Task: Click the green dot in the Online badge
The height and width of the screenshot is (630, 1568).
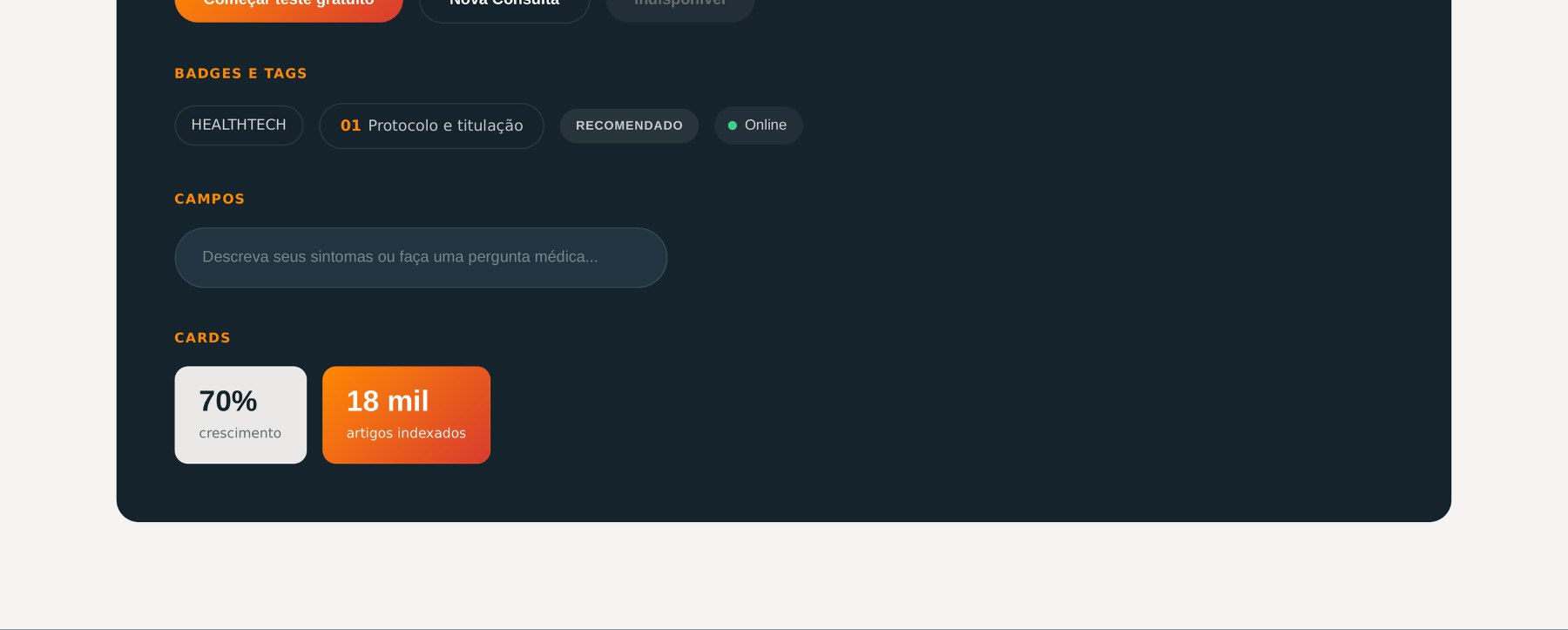Action: 733,125
